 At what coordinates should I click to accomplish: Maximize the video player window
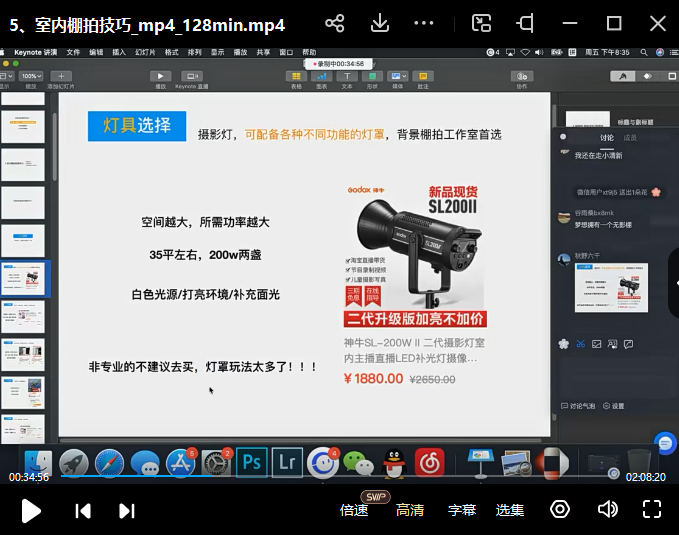tap(614, 23)
